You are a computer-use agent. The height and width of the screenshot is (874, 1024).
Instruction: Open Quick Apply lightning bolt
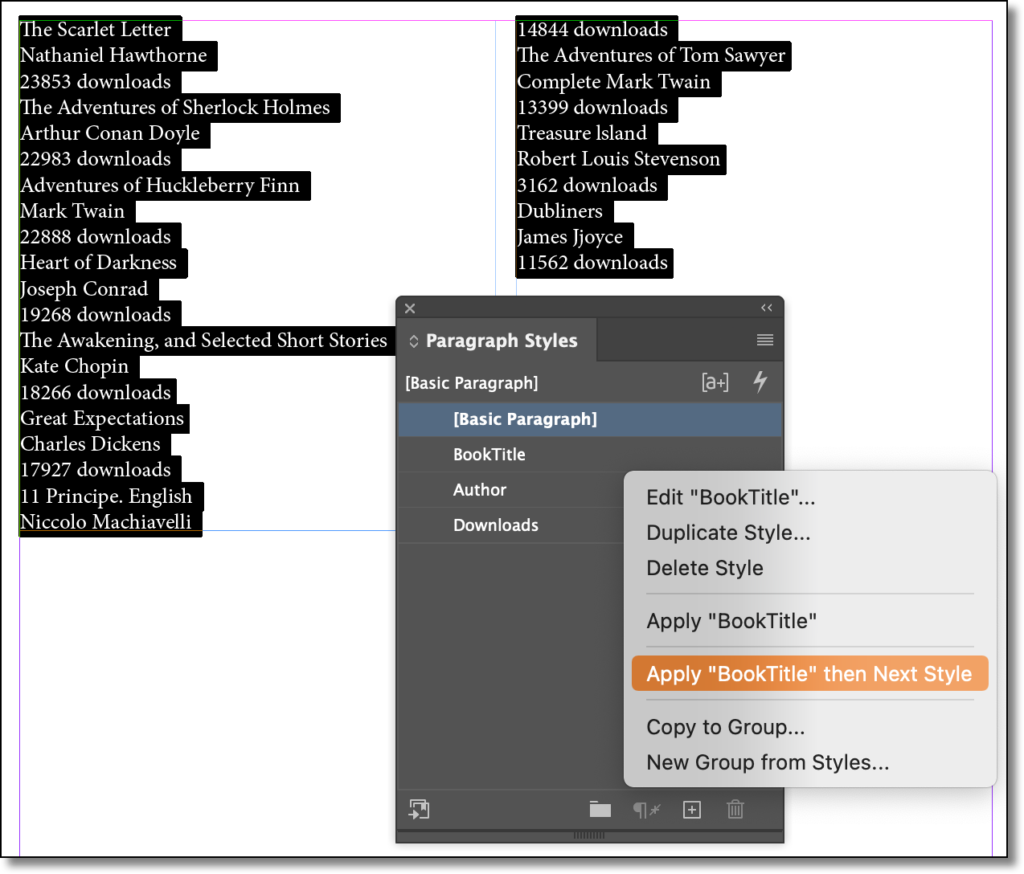760,381
